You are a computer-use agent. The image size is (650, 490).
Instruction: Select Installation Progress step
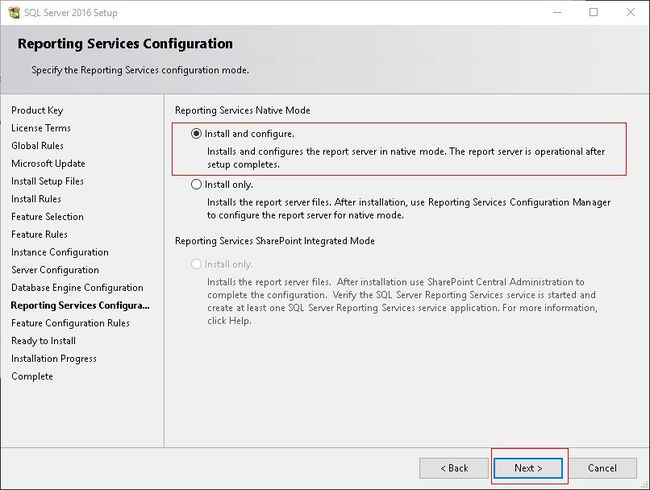click(x=54, y=359)
